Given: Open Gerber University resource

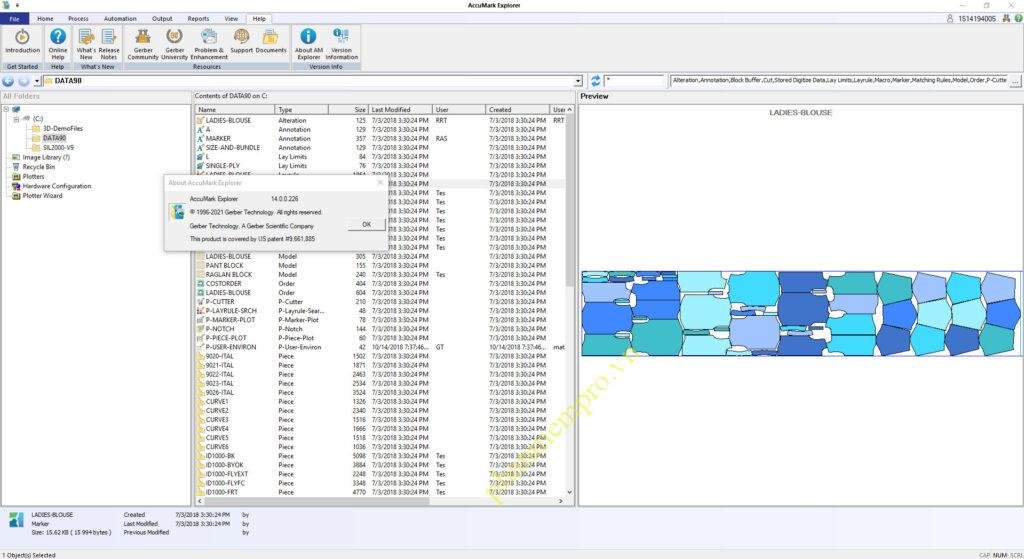Looking at the screenshot, I should [x=175, y=41].
